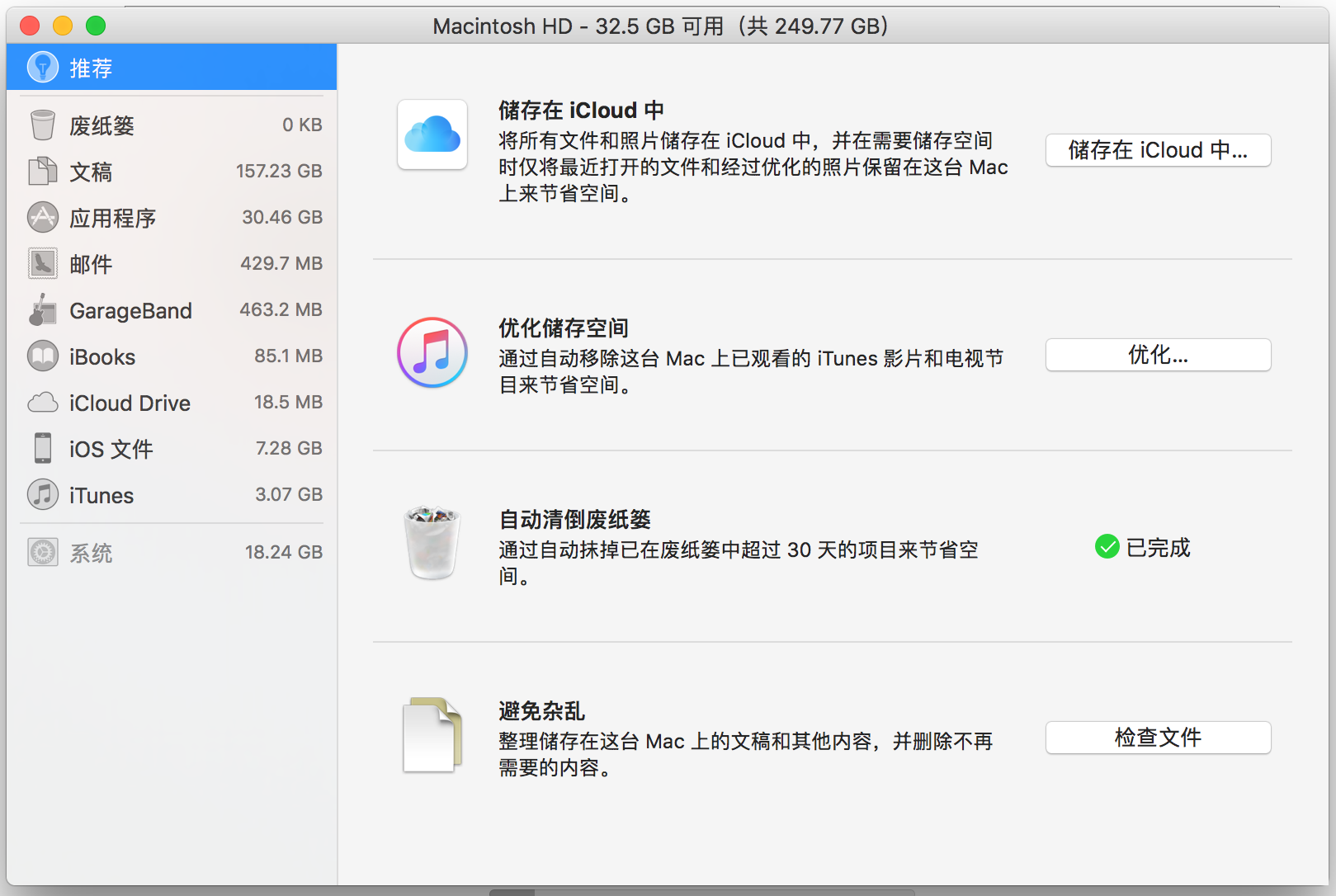Select the 系统 row in sidebar

pyautogui.click(x=173, y=552)
